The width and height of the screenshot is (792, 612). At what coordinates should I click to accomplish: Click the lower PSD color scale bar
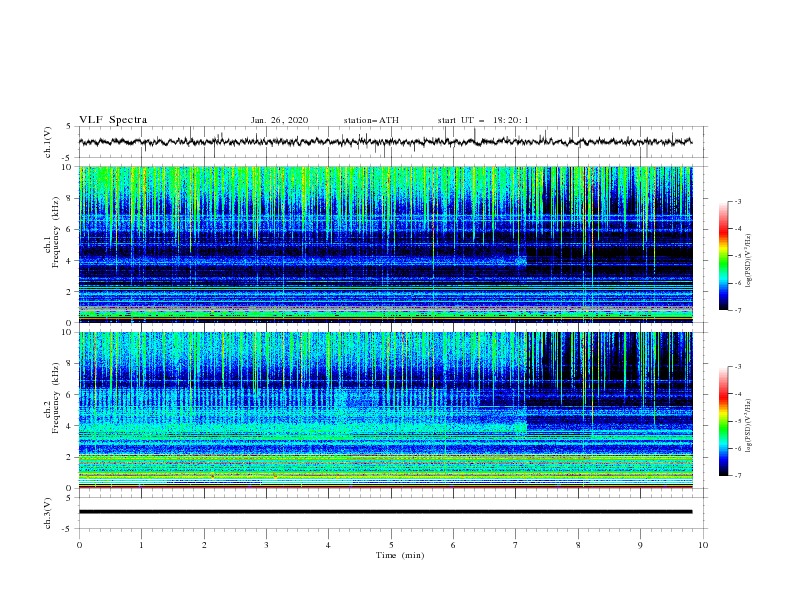723,421
